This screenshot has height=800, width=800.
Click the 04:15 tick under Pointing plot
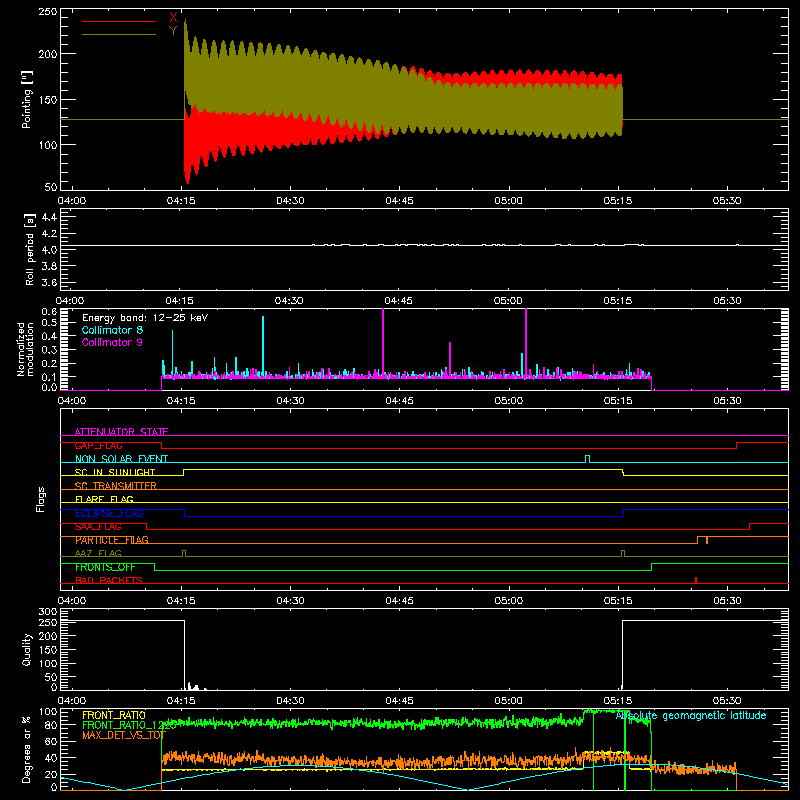[x=181, y=201]
